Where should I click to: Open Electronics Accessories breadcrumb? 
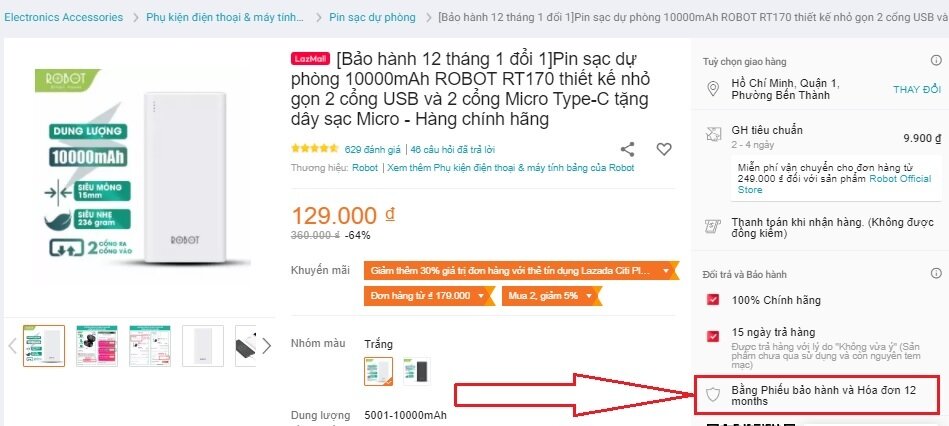[x=63, y=17]
